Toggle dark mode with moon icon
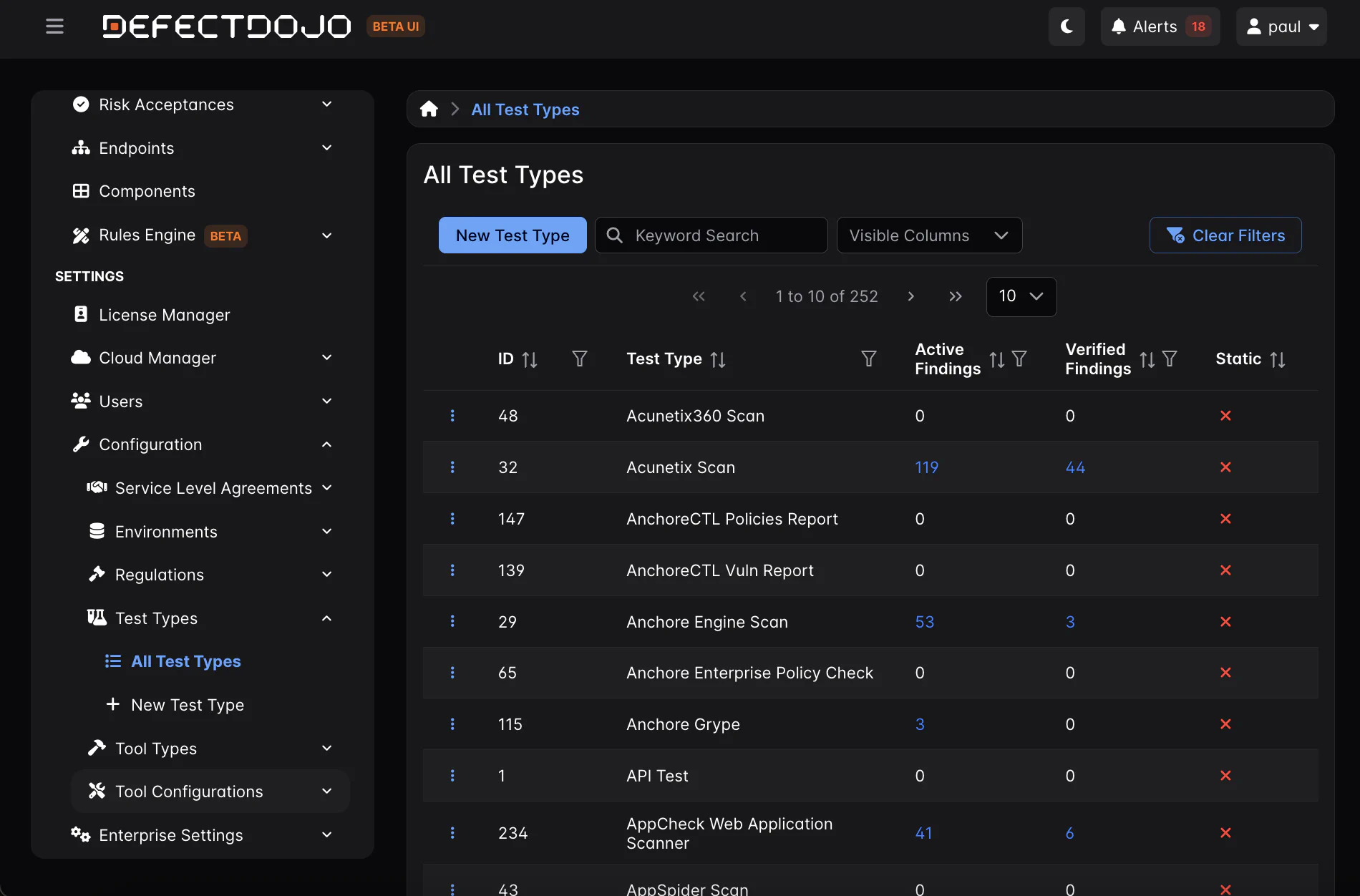 (1067, 26)
